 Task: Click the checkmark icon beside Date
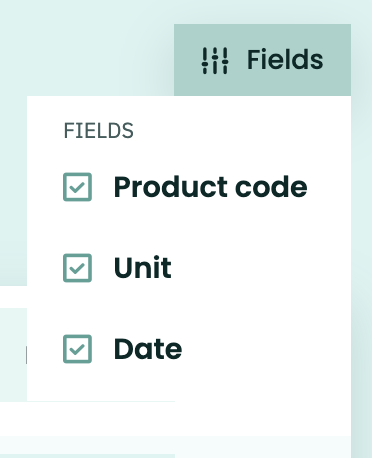point(77,349)
